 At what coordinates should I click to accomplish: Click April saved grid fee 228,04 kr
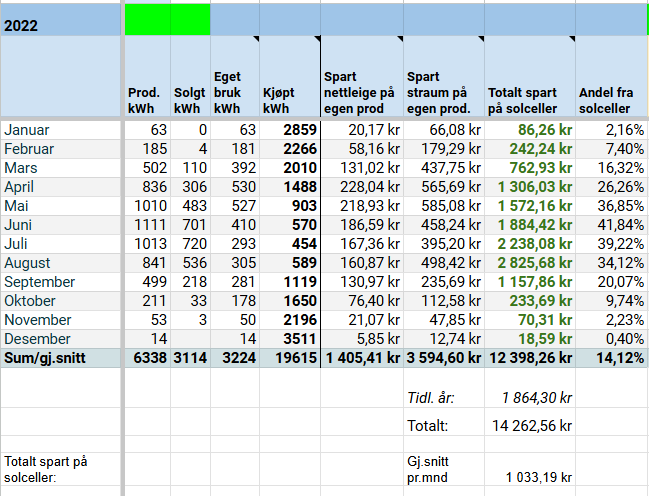tap(370, 187)
